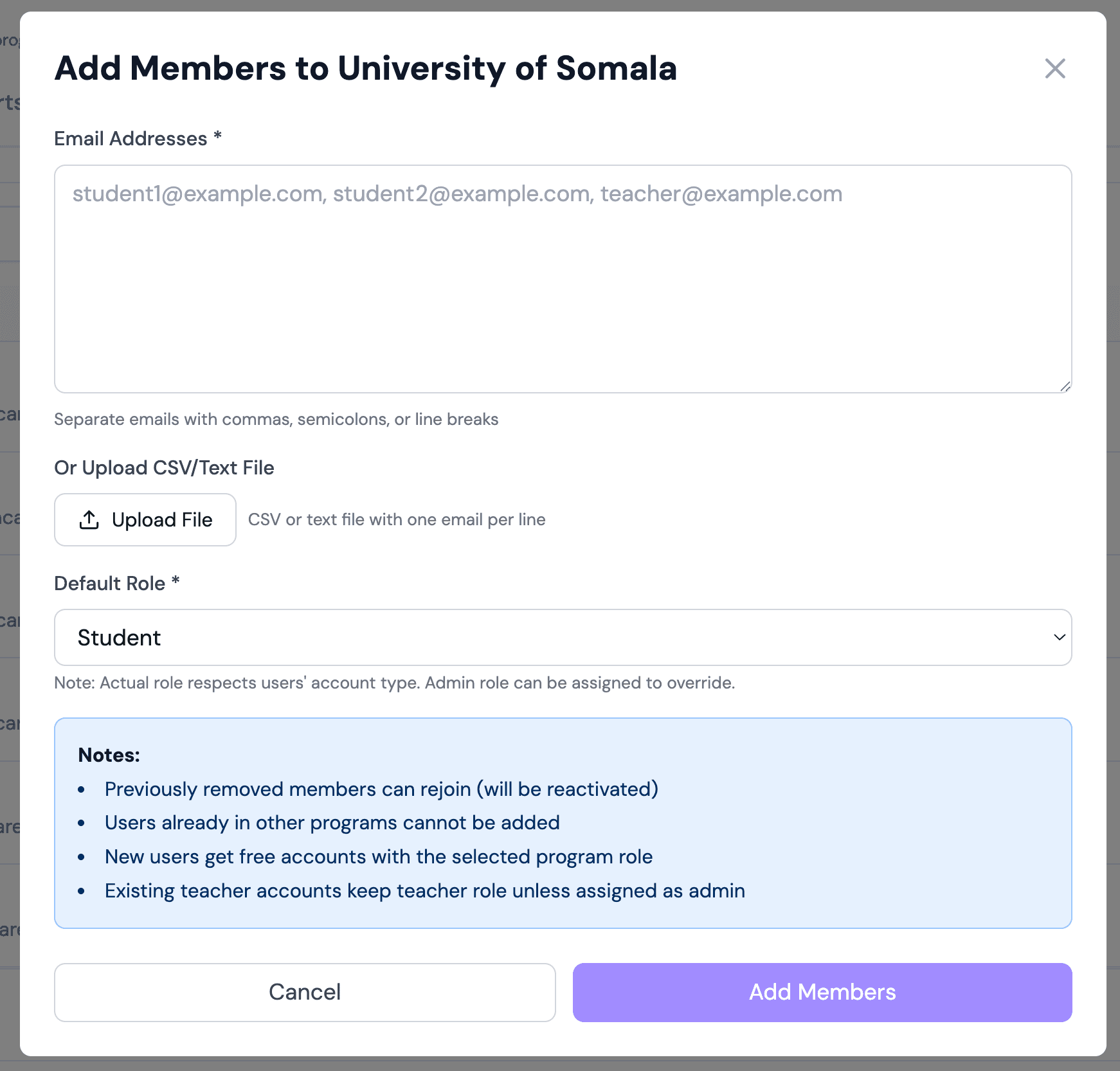This screenshot has width=1120, height=1071.
Task: Click the CSV file format hint text
Action: coord(397,519)
